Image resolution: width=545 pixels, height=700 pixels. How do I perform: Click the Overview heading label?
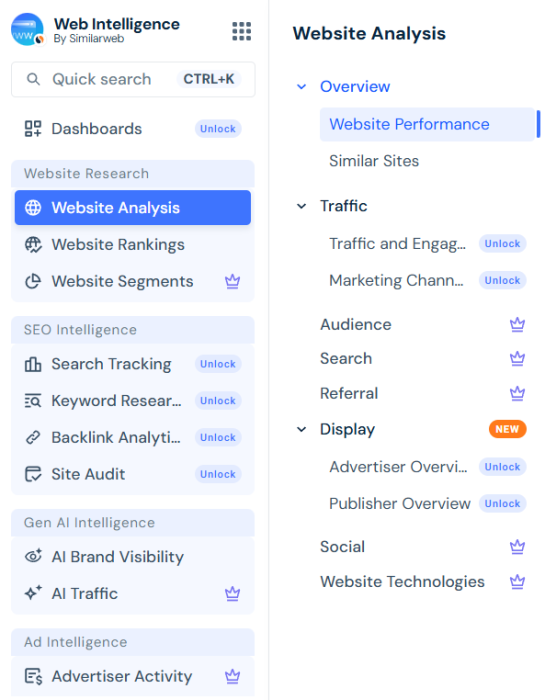point(355,87)
